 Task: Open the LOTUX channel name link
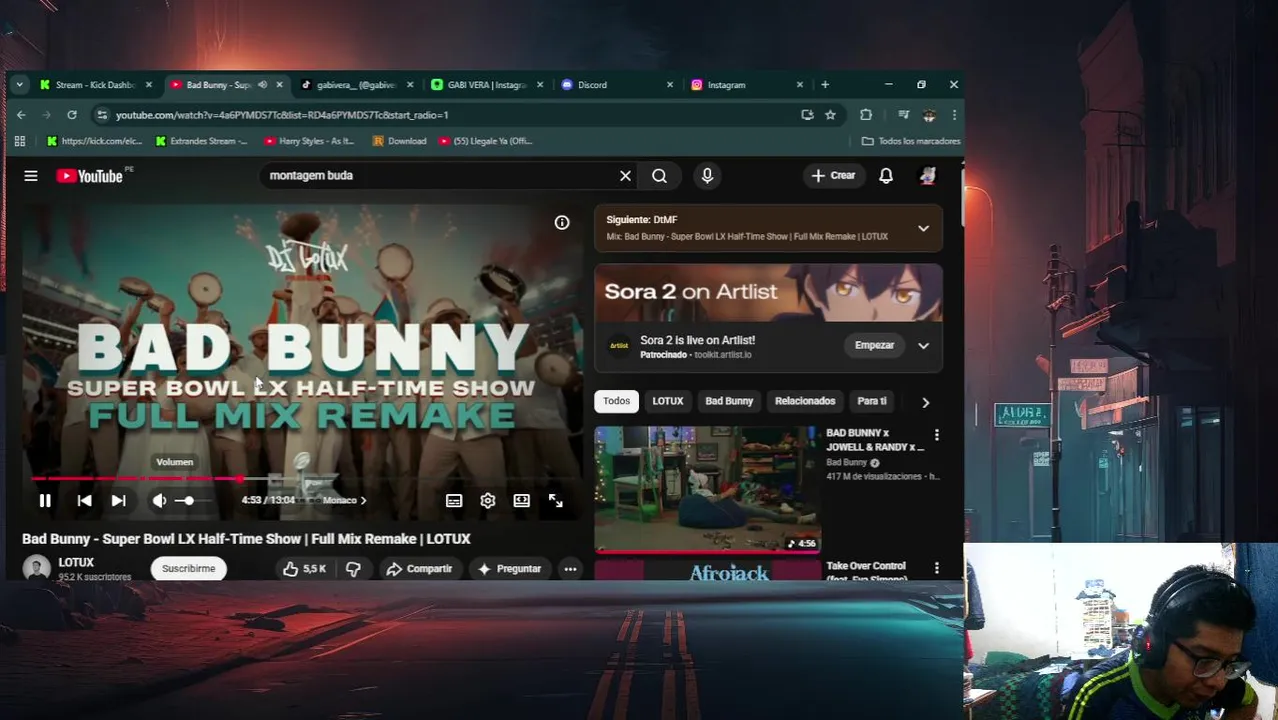point(76,563)
